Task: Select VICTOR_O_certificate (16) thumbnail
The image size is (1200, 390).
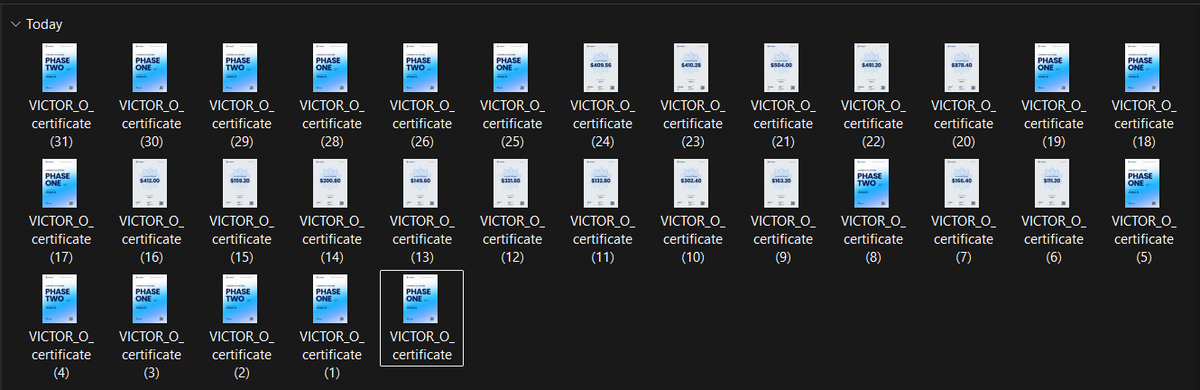Action: tap(151, 183)
